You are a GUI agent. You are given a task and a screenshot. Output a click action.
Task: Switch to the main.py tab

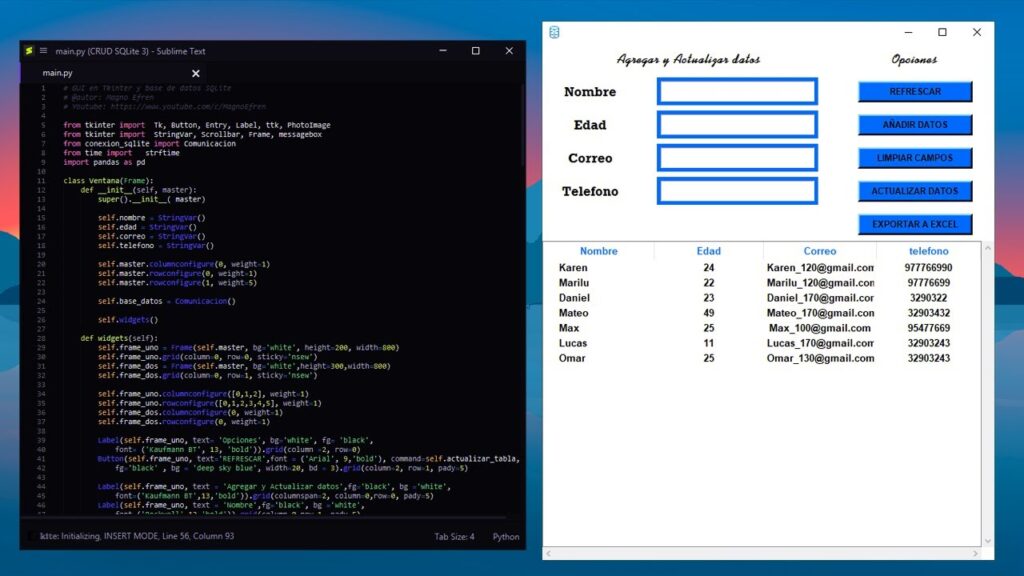coord(57,73)
